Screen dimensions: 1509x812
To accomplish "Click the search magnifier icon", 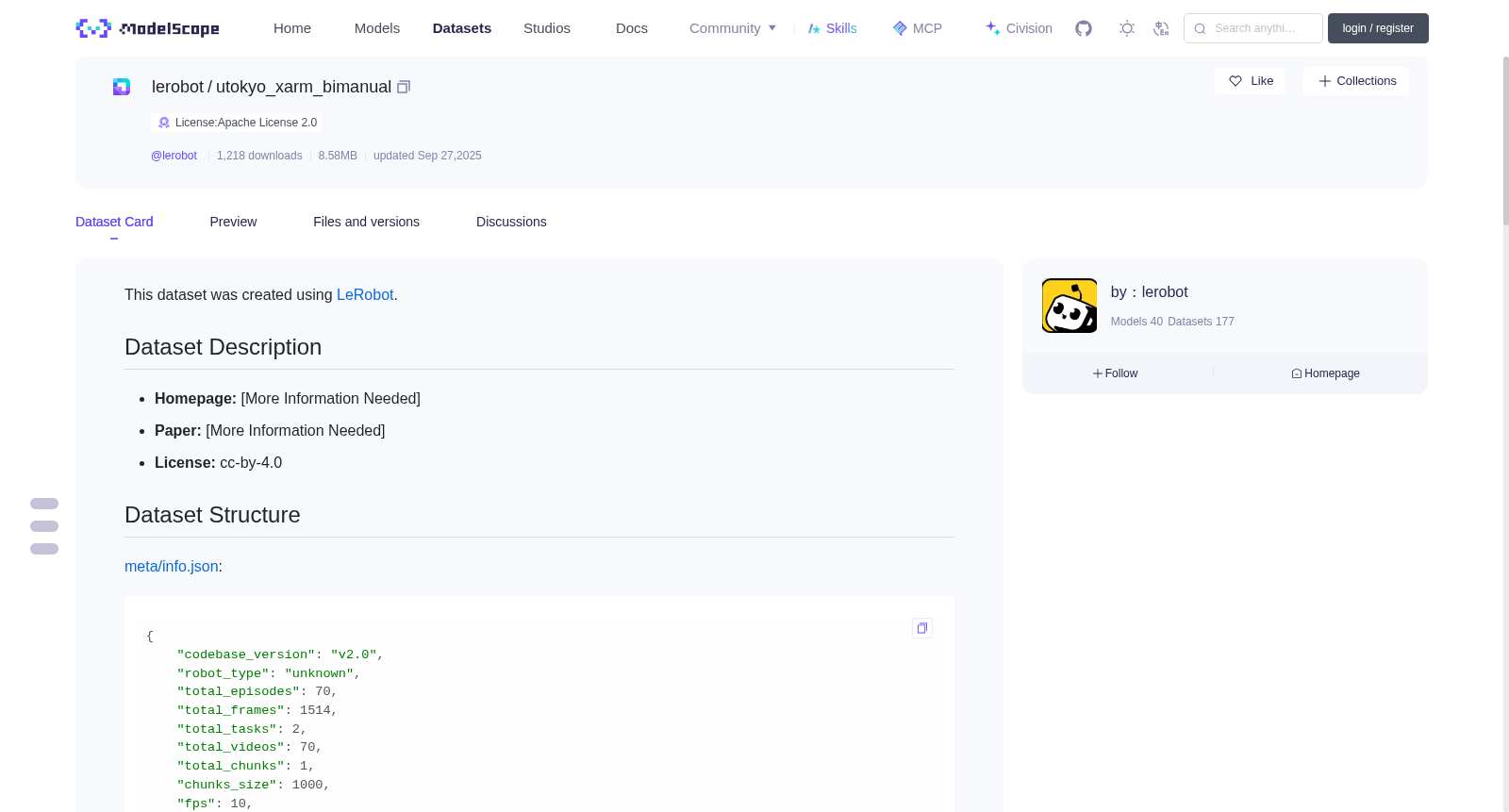I will (x=1200, y=28).
